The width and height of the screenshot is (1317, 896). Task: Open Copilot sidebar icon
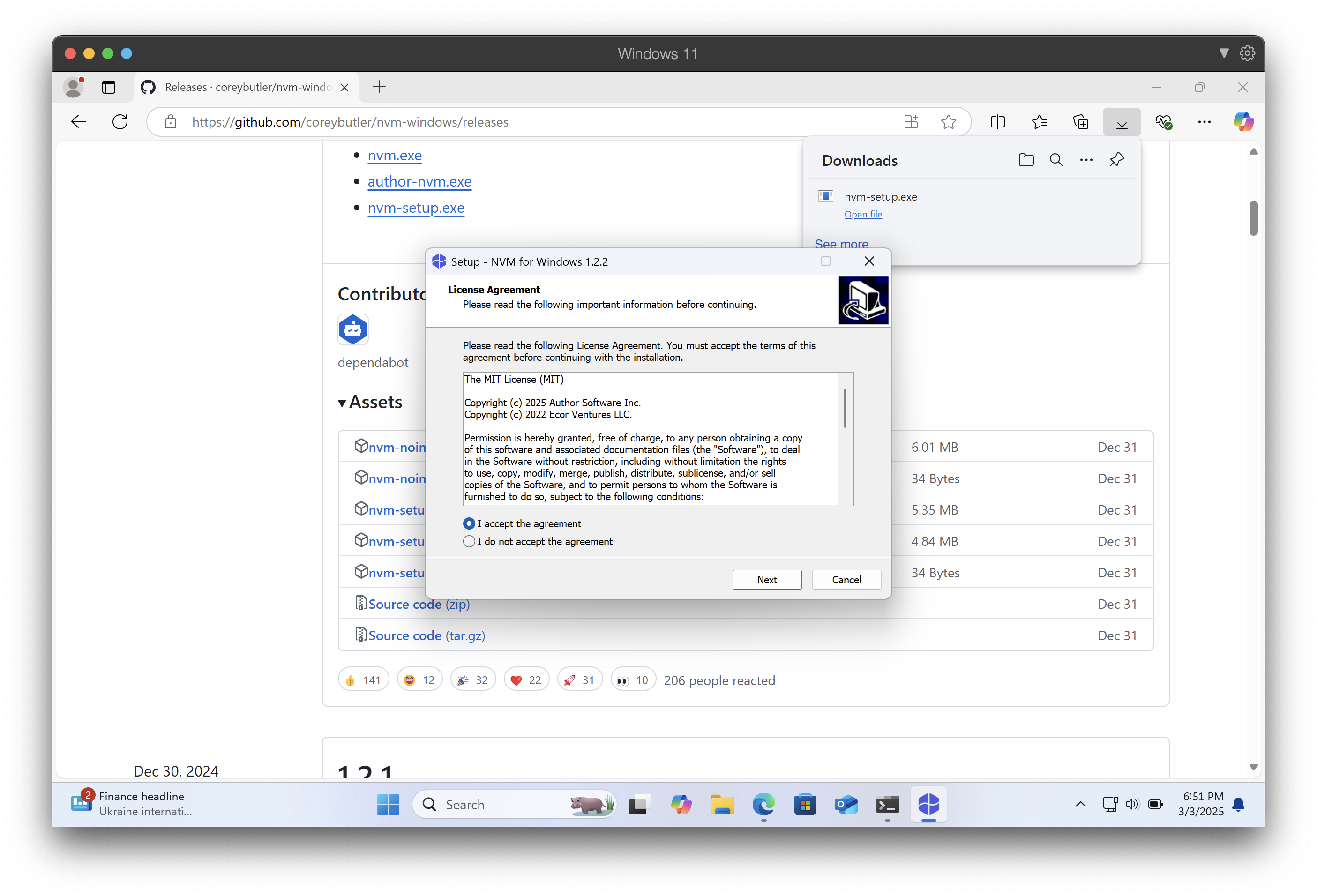pos(1243,122)
